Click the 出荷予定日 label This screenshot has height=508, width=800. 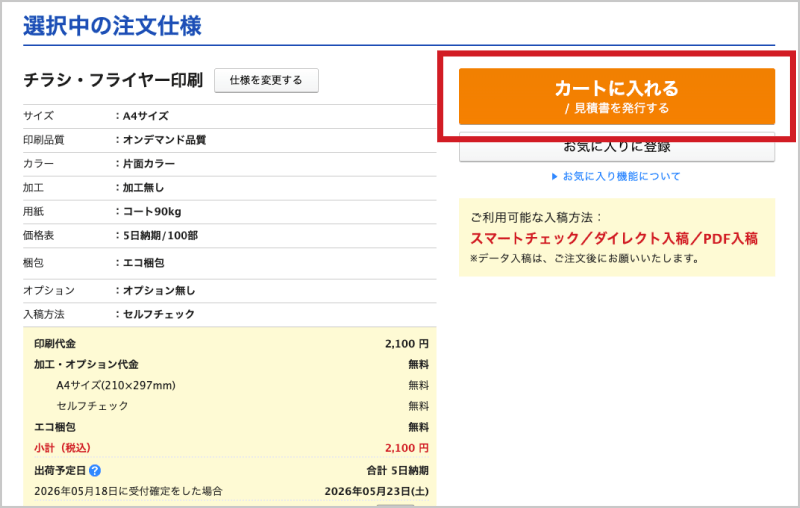click(x=60, y=471)
